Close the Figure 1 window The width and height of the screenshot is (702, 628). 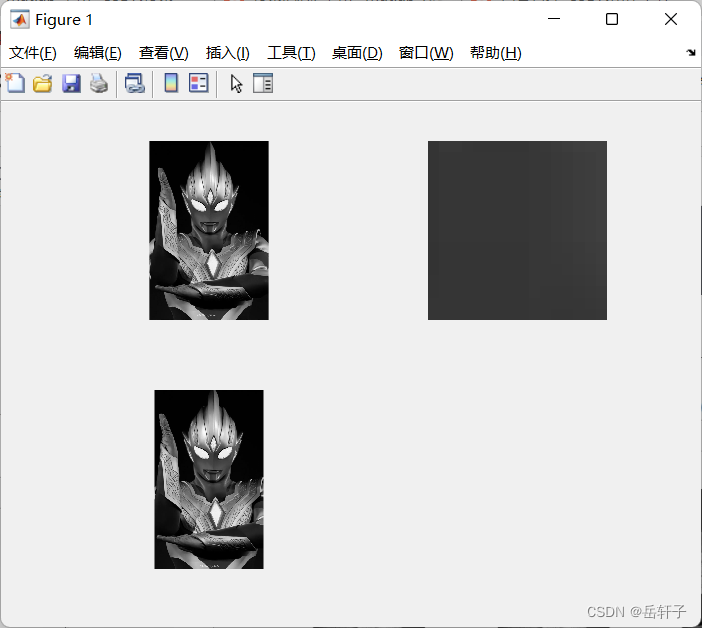[x=671, y=19]
